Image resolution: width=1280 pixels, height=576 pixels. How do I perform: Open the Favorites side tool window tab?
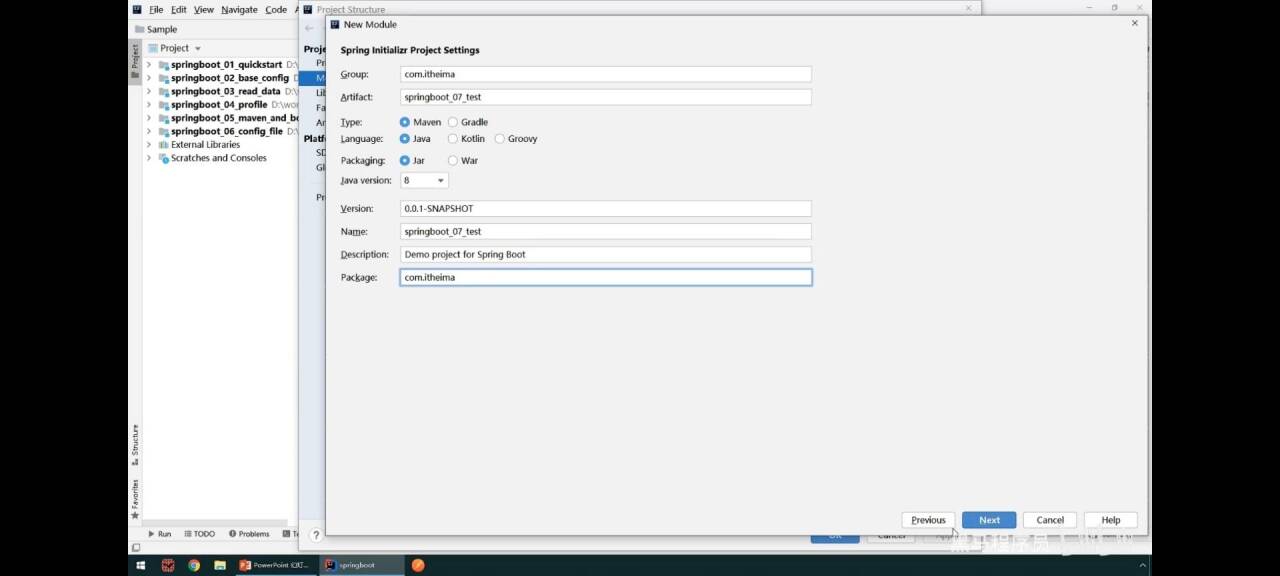click(135, 498)
